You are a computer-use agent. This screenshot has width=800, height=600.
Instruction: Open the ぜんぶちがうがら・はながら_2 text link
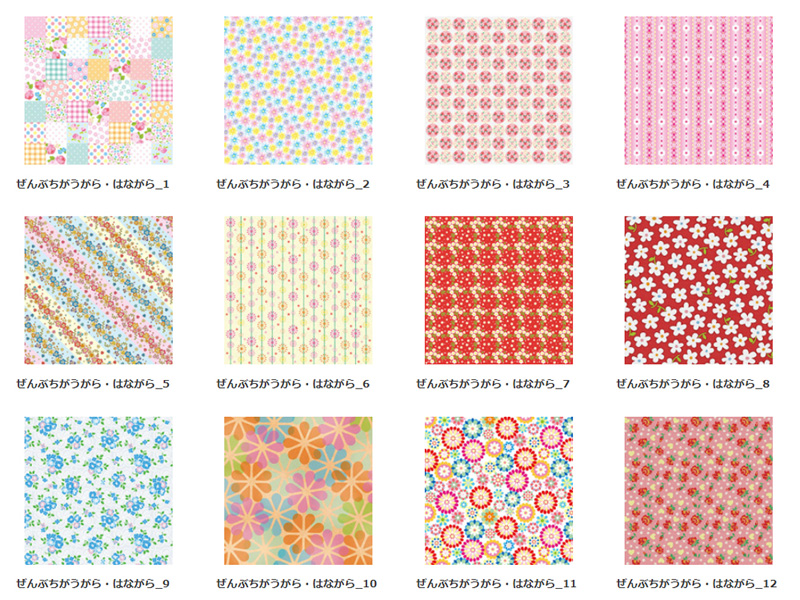pos(293,184)
